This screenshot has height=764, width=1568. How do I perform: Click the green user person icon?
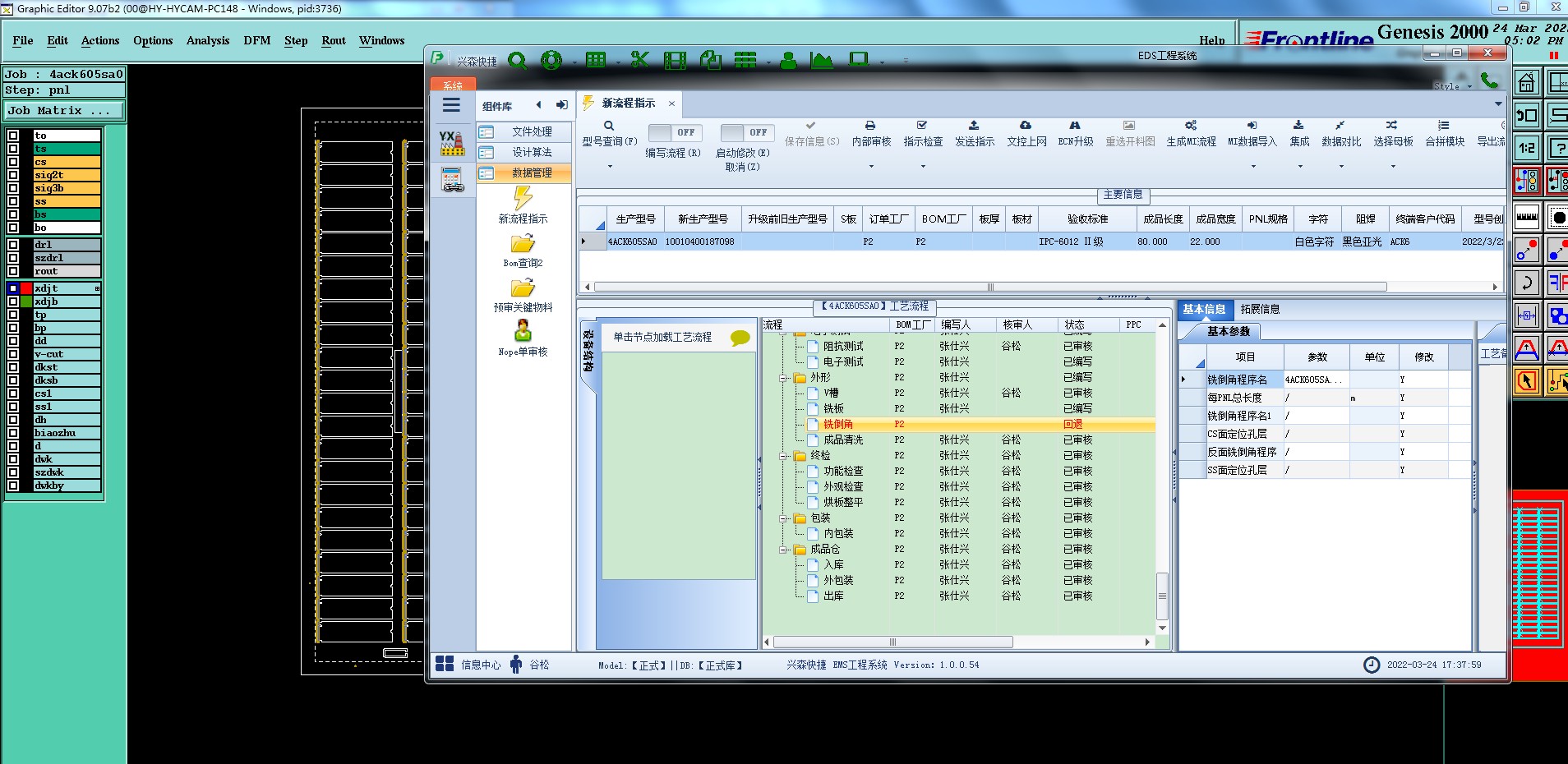(x=788, y=60)
